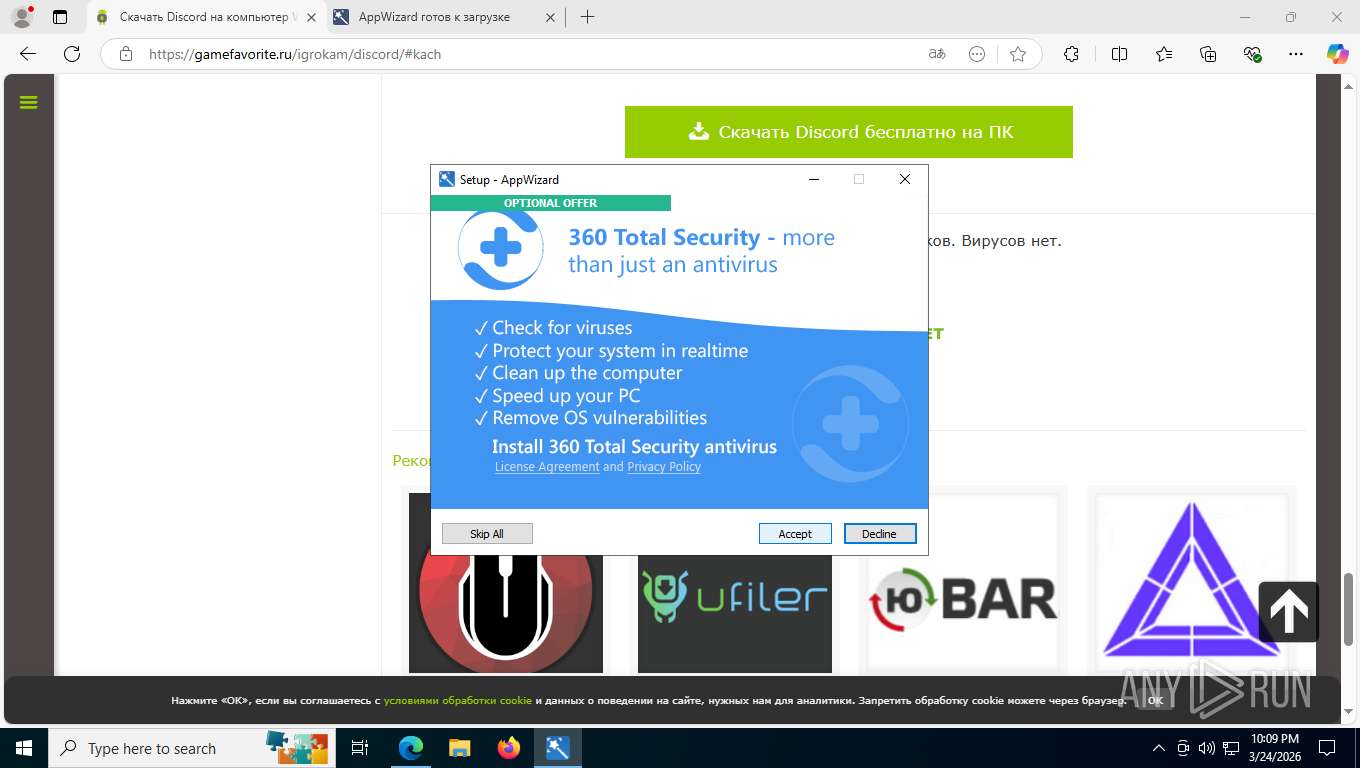Open File Explorer from the taskbar
Screen dimensions: 1360x768
pyautogui.click(x=459, y=748)
